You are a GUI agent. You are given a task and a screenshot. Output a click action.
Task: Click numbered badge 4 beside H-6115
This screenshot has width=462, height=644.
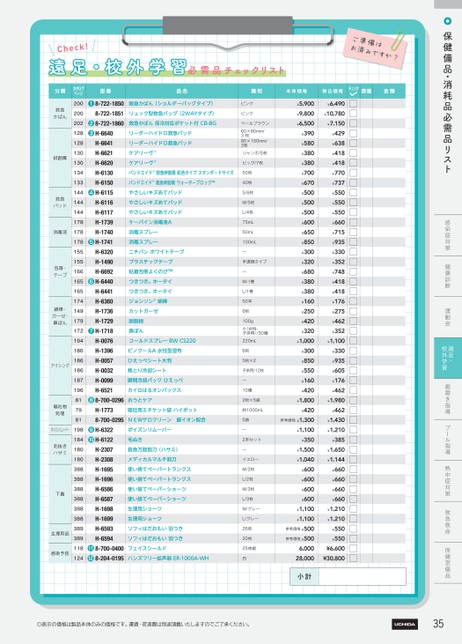91,192
